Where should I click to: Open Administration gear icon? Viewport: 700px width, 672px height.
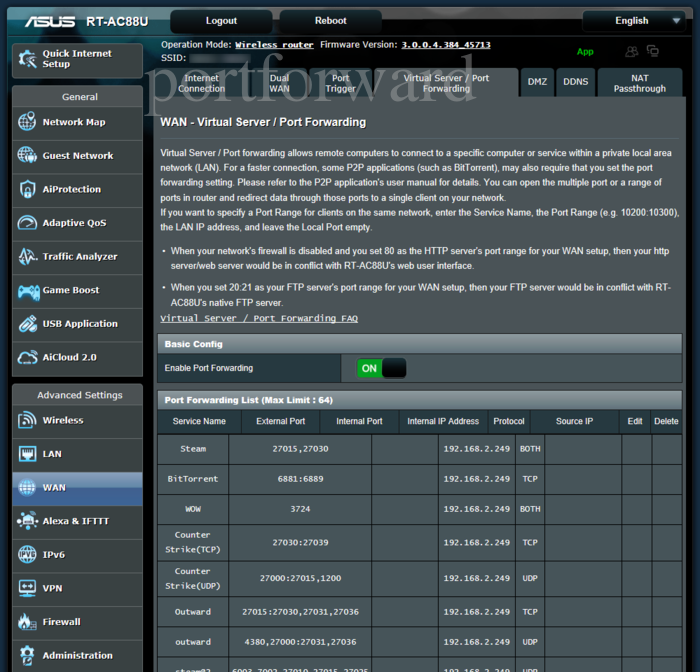coord(27,655)
